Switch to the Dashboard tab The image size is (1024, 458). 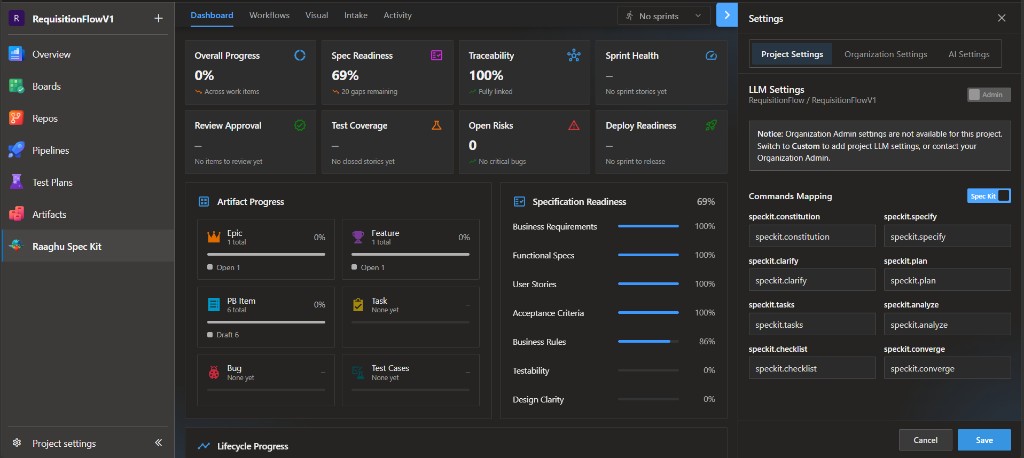[x=212, y=15]
